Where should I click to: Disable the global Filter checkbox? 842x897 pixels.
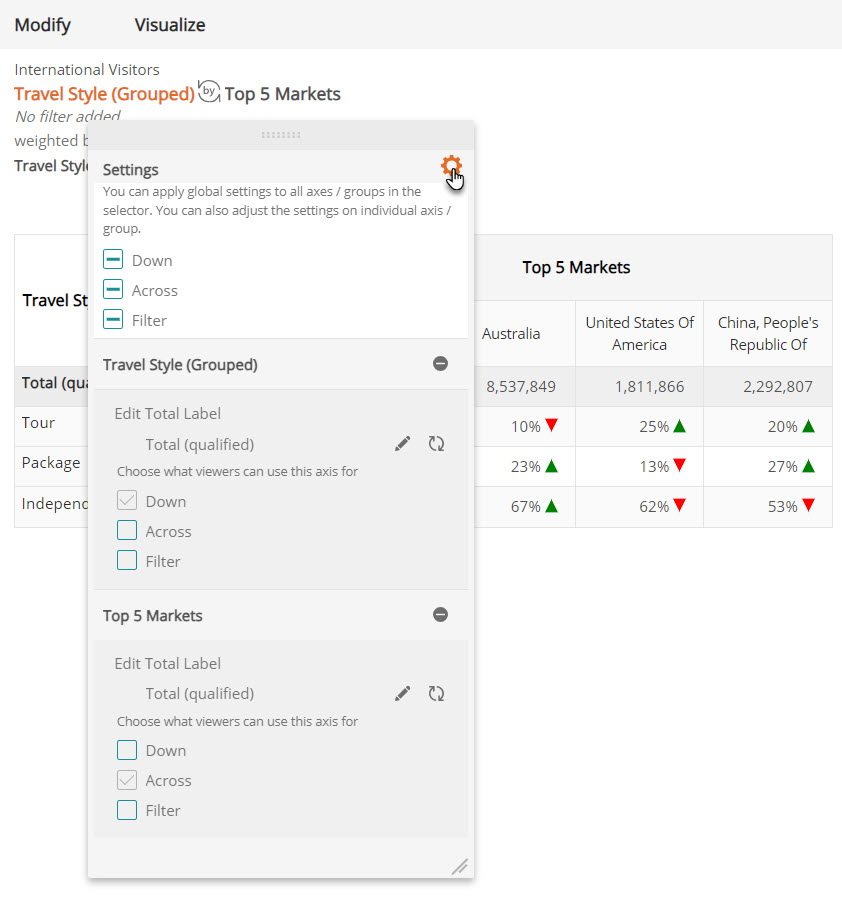pyautogui.click(x=112, y=320)
